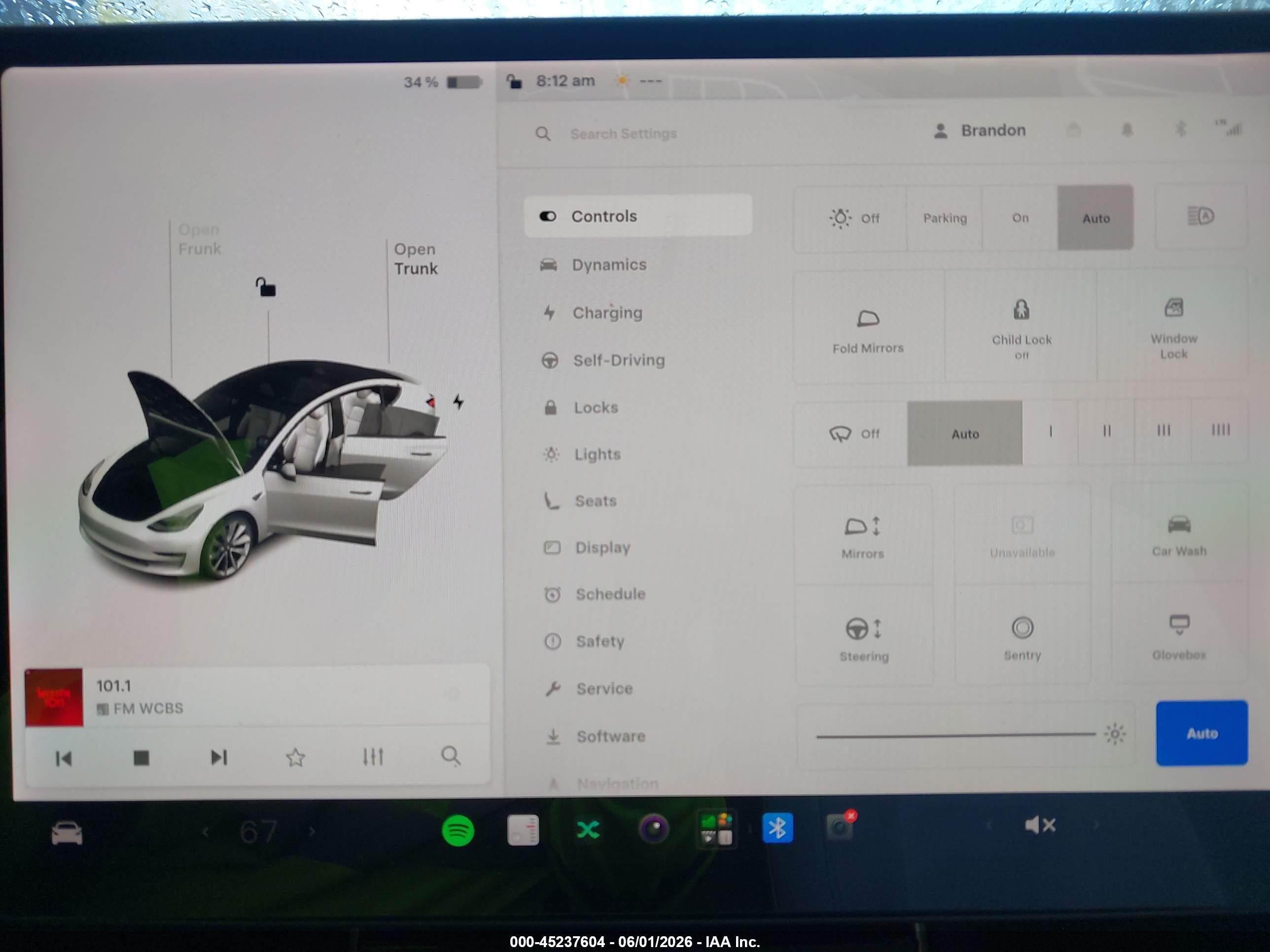The image size is (1270, 952).
Task: Decrease temperature with the left chevron
Action: click(206, 831)
